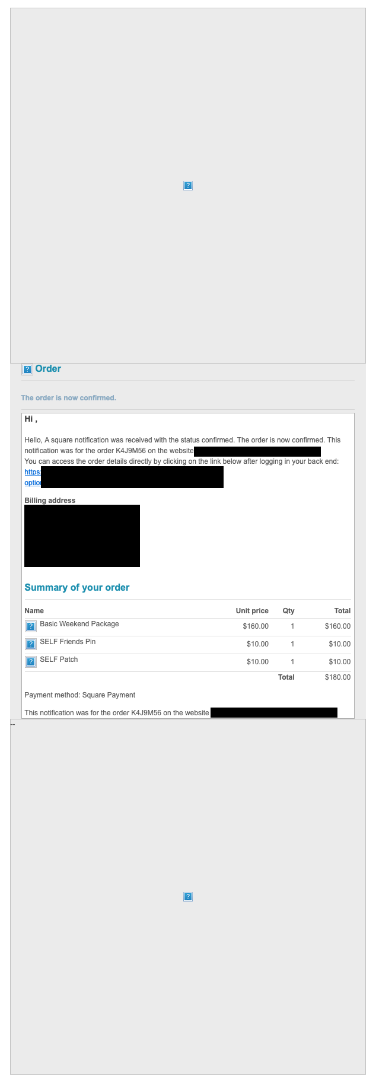Click the Order heading text
Viewport: 377px width, 1080px height.
coord(48,368)
